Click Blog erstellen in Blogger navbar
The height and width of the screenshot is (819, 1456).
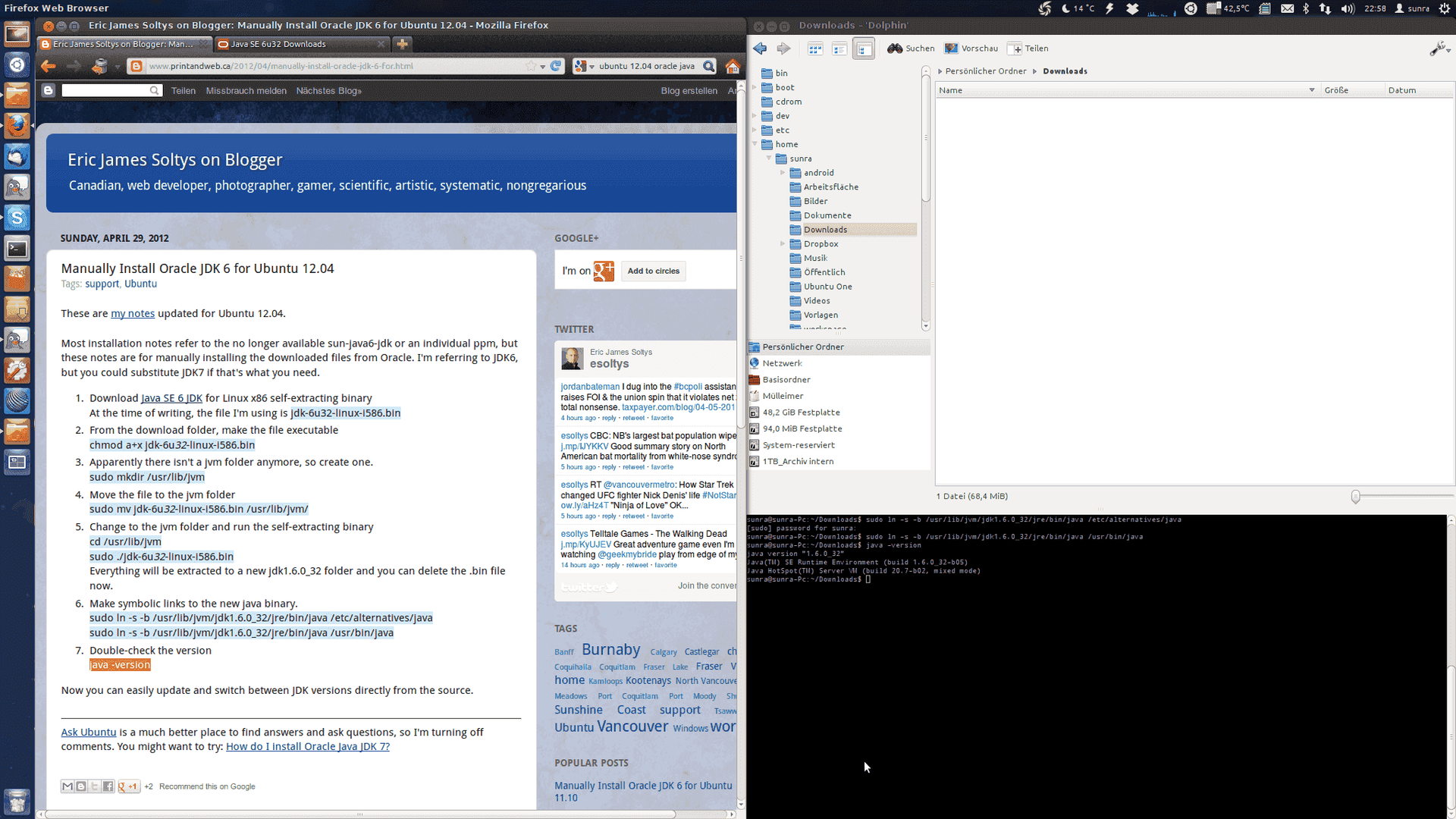pyautogui.click(x=689, y=91)
